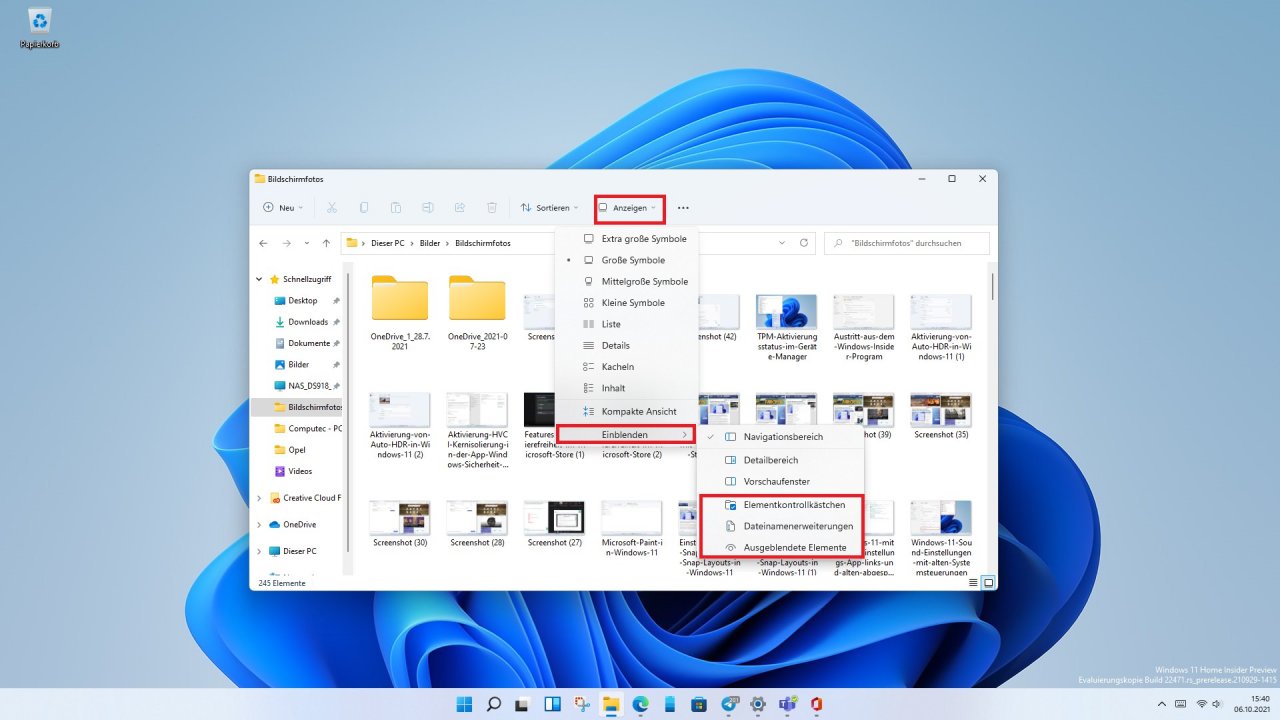Open Office app on taskbar
The height and width of the screenshot is (720, 1280).
point(816,704)
